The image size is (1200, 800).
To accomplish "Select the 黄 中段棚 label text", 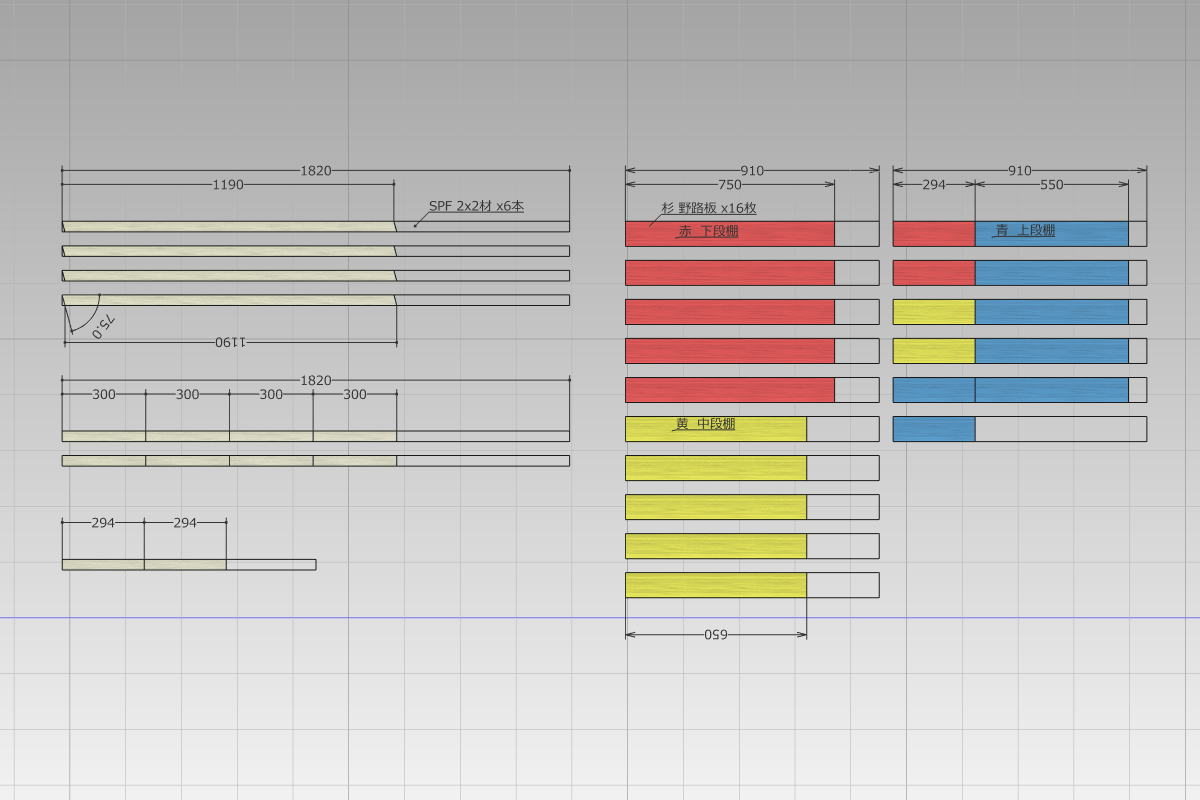I will (x=705, y=424).
